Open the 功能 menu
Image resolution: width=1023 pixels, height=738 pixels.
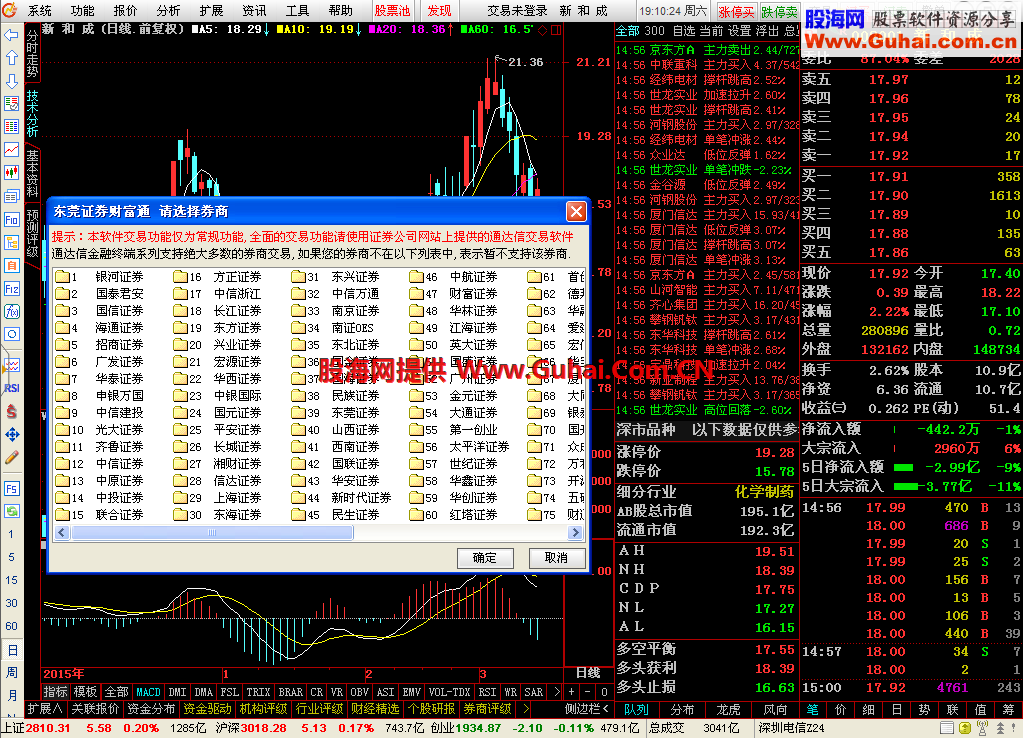pyautogui.click(x=83, y=10)
